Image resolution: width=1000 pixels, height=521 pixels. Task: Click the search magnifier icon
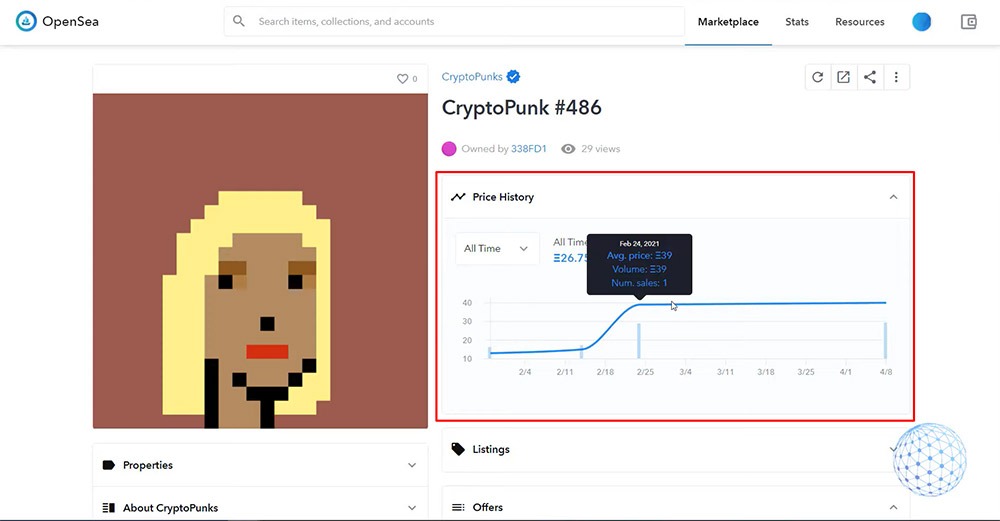click(239, 21)
